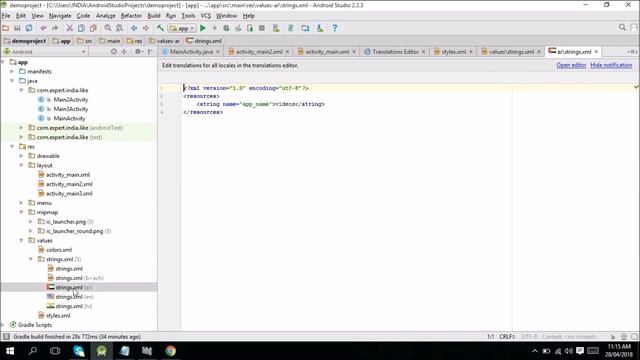Expand the drawable folder

coord(22,156)
